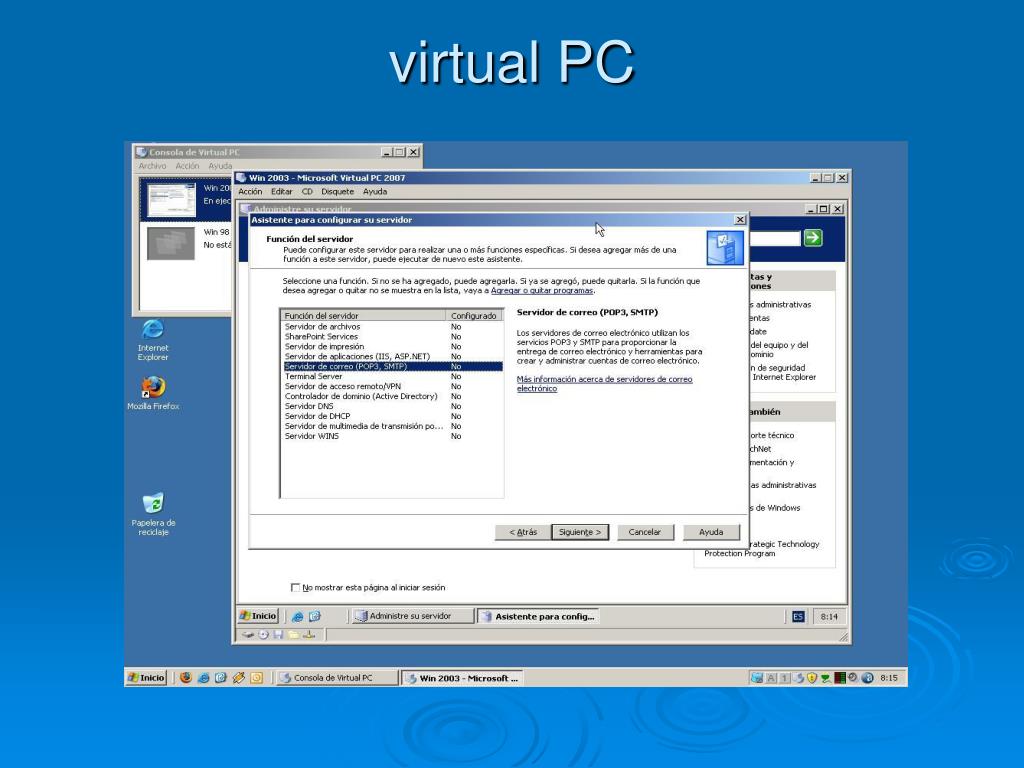This screenshot has height=768, width=1024.
Task: Select 'Servidor de archivos' in the list
Action: coord(392,327)
